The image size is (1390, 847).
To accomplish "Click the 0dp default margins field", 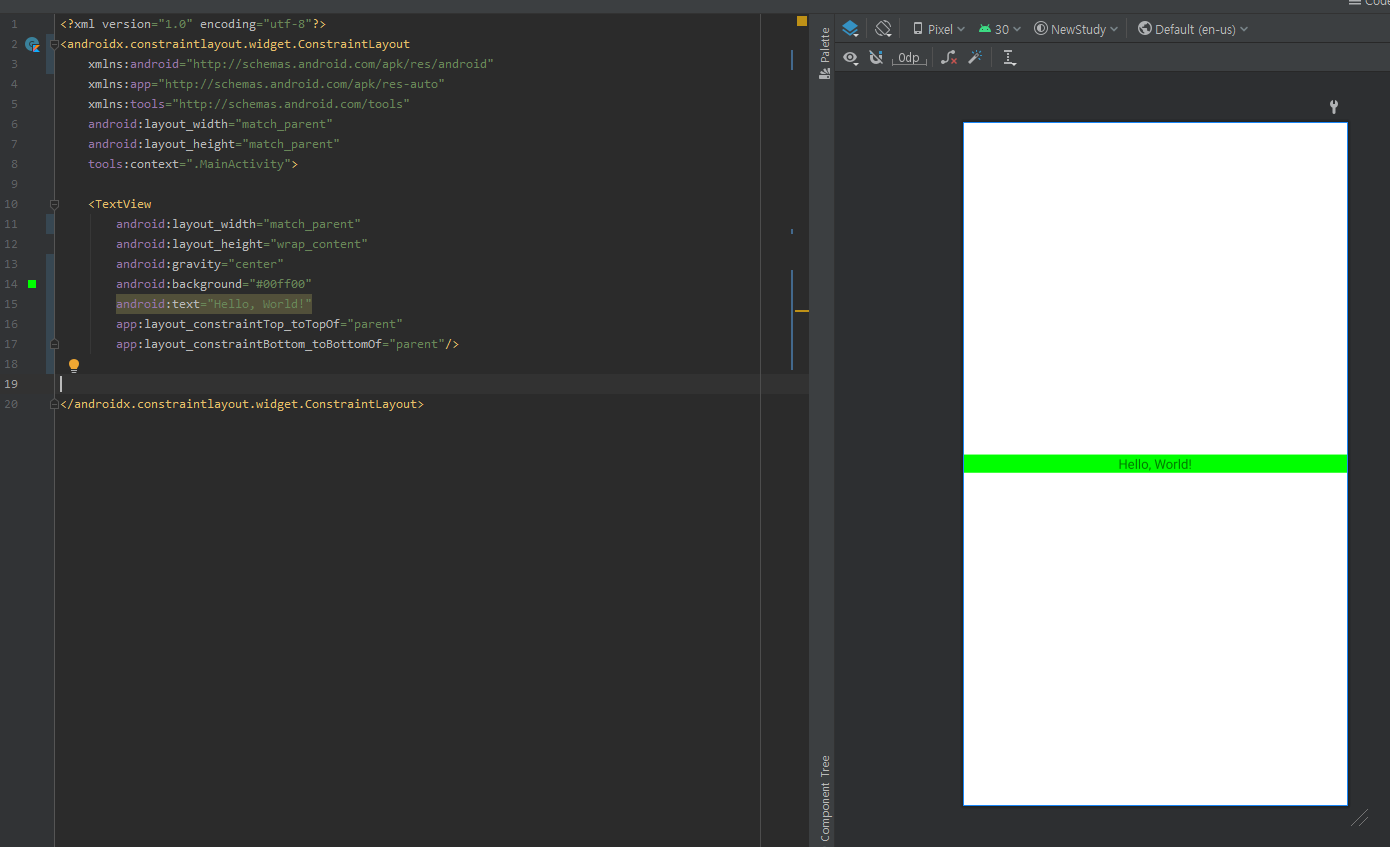I will coord(908,58).
